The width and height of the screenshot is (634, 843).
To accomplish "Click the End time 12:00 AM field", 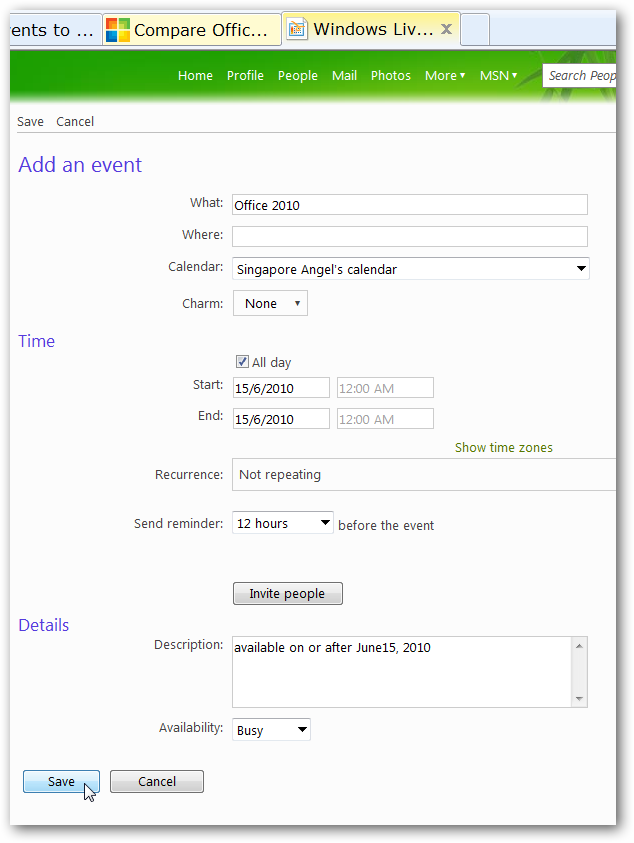I will [x=385, y=419].
